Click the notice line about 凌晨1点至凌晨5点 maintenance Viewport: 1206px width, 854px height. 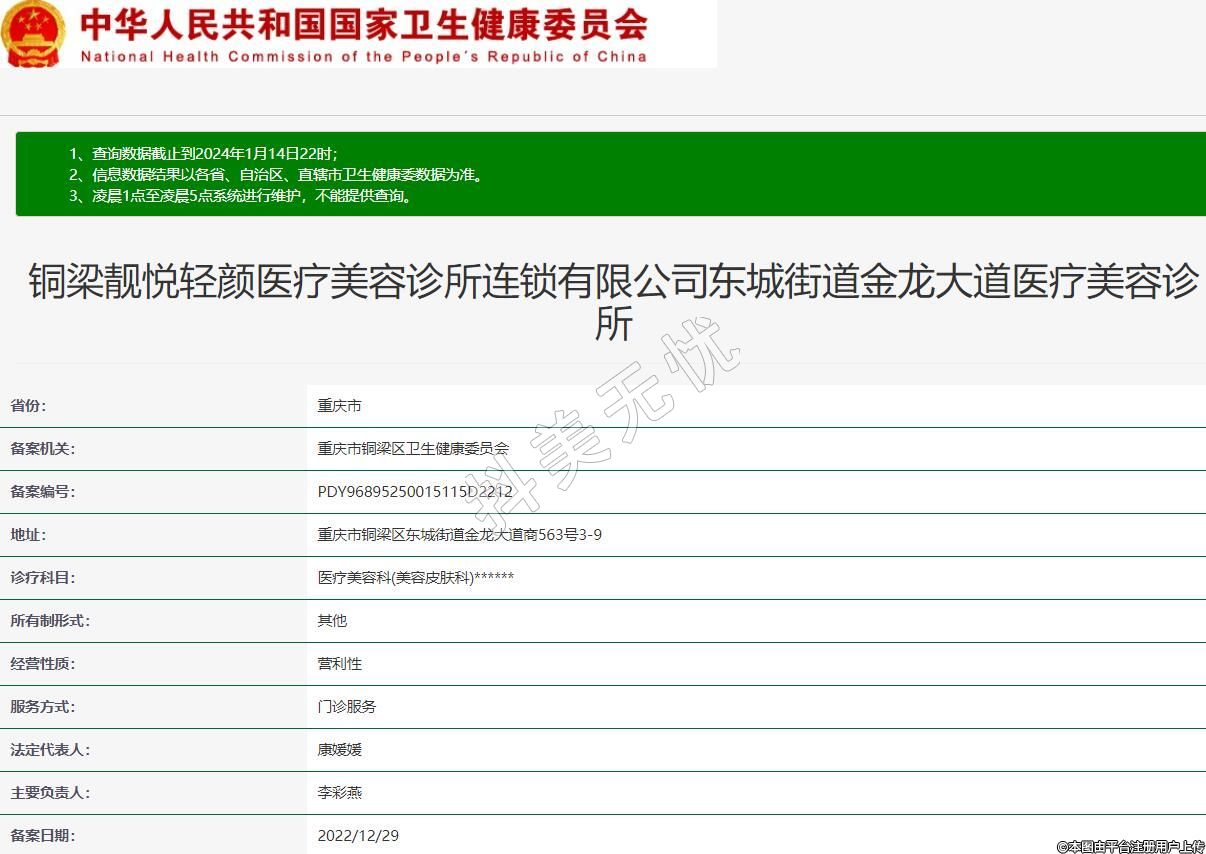coord(241,195)
